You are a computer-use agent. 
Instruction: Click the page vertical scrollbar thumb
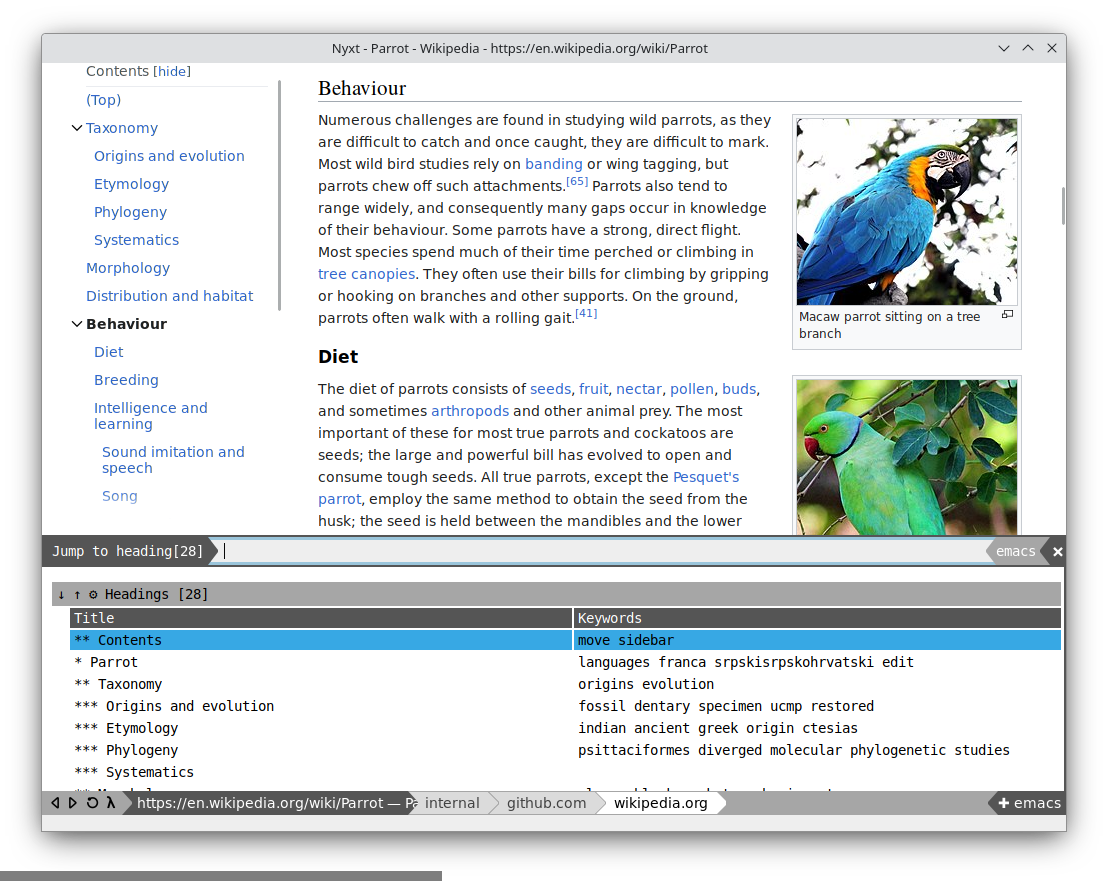(x=1063, y=206)
